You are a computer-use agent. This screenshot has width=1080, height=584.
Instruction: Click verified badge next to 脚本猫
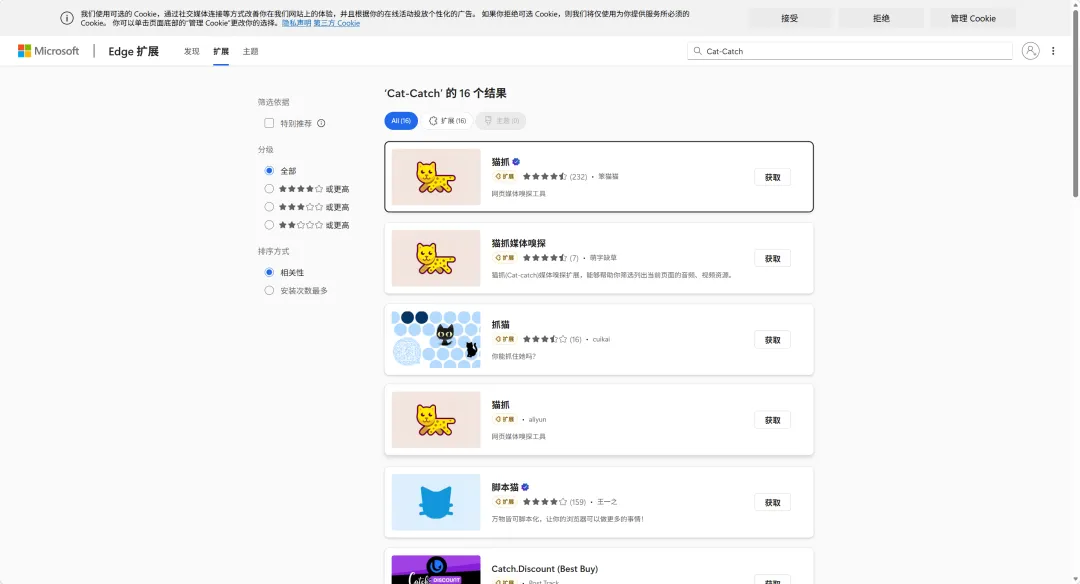[x=525, y=487]
